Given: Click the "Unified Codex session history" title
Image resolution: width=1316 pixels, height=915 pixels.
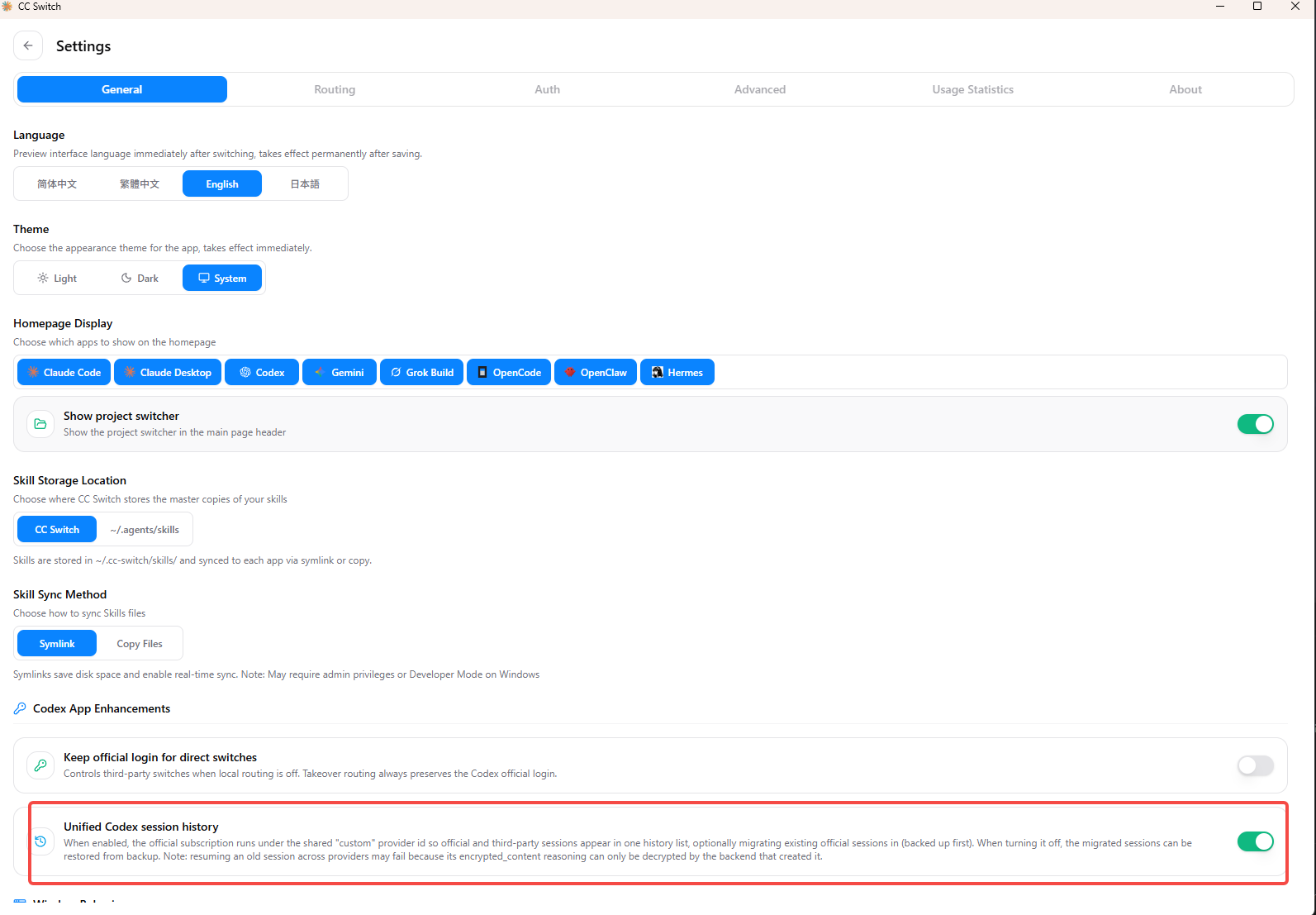Looking at the screenshot, I should tap(141, 827).
